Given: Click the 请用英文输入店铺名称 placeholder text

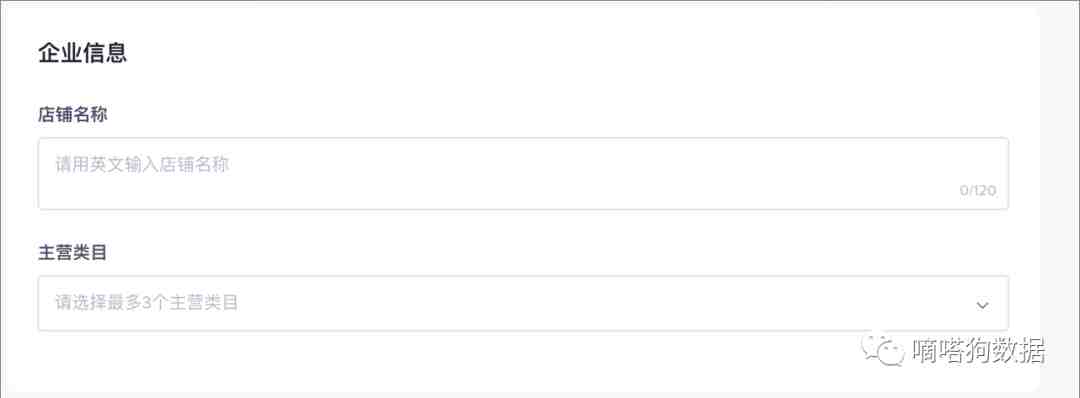Looking at the screenshot, I should 142,165.
